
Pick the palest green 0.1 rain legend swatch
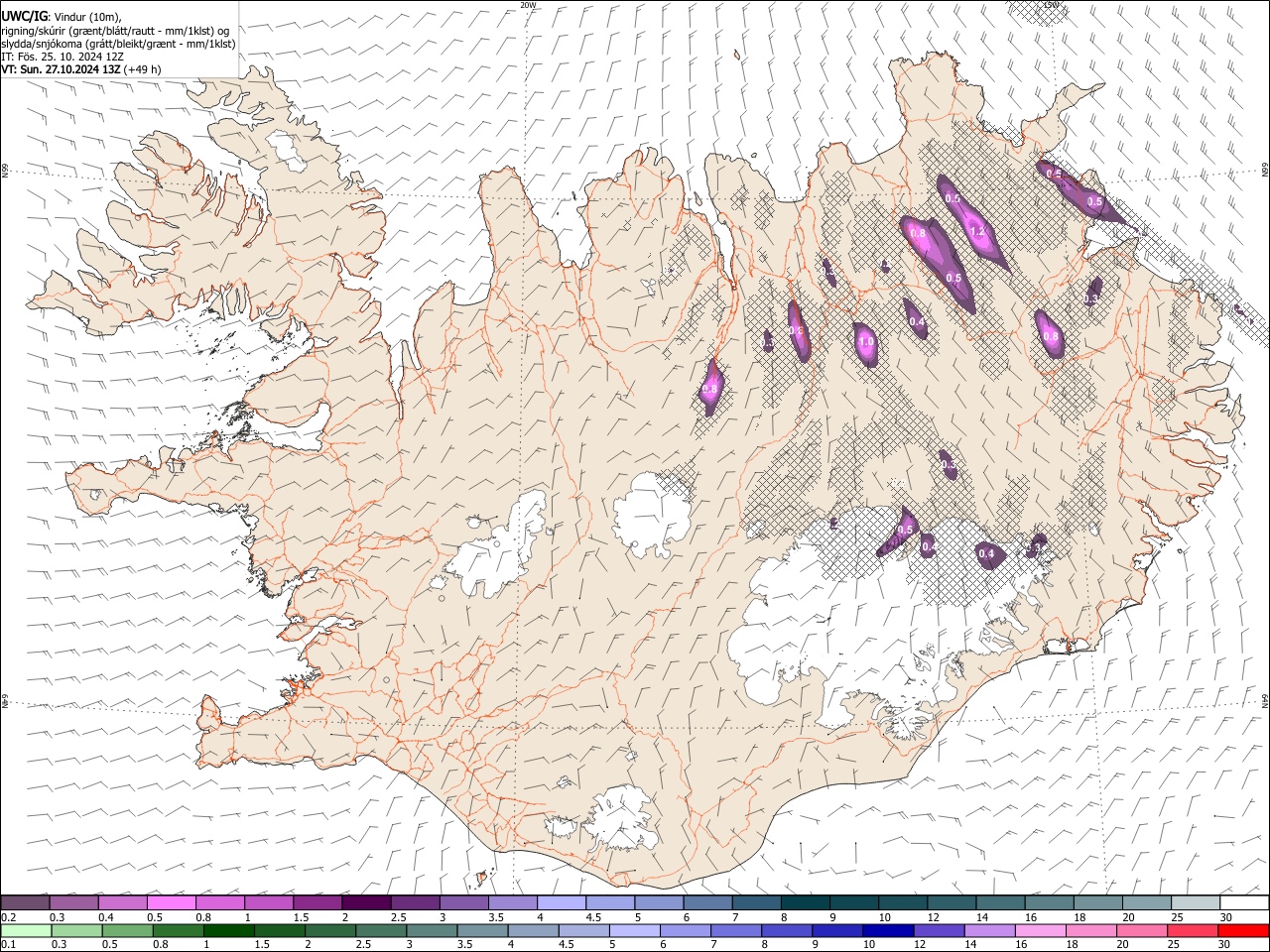[26, 930]
